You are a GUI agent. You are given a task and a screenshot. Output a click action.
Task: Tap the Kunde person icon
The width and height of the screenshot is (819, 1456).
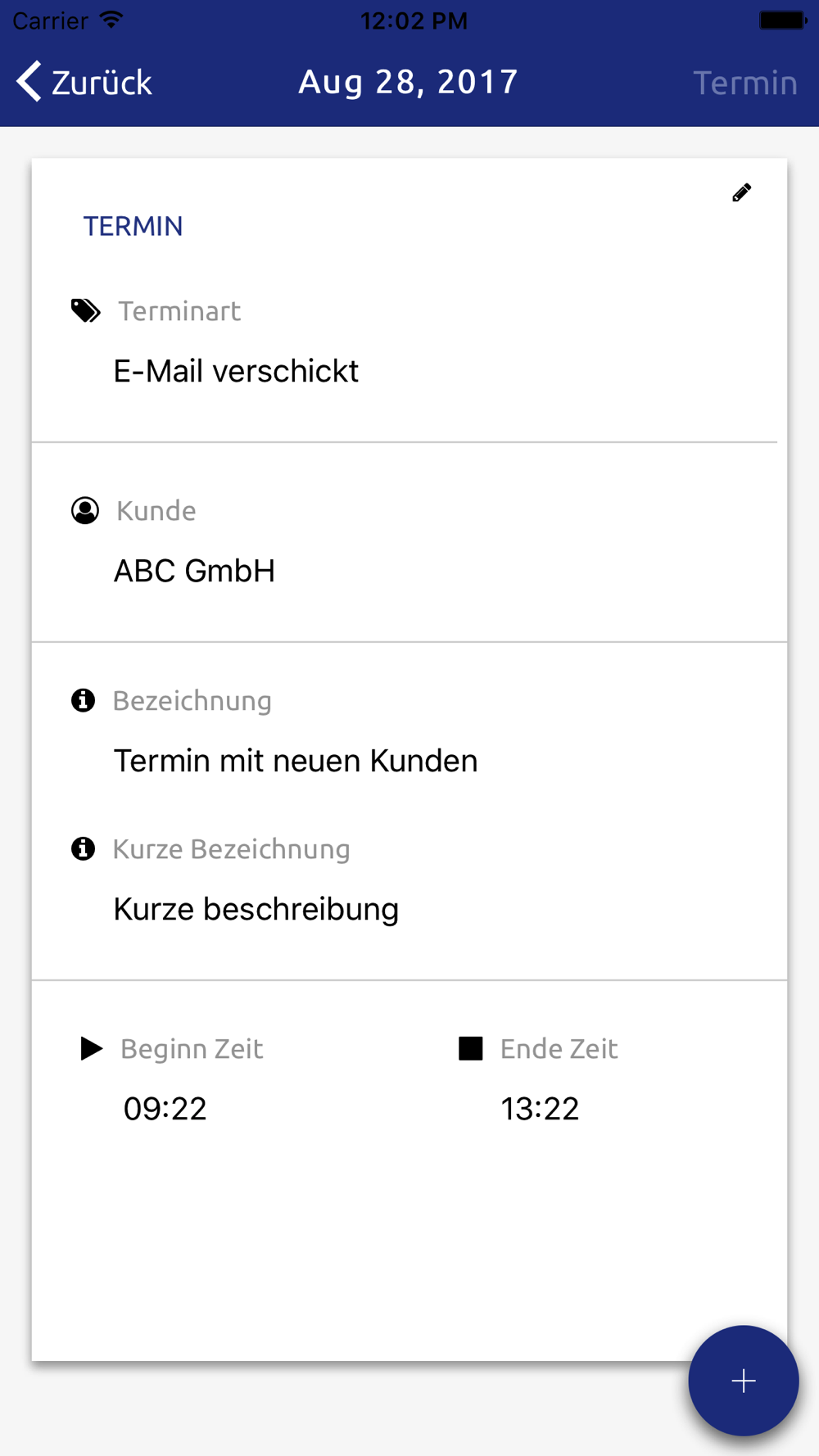pos(85,510)
